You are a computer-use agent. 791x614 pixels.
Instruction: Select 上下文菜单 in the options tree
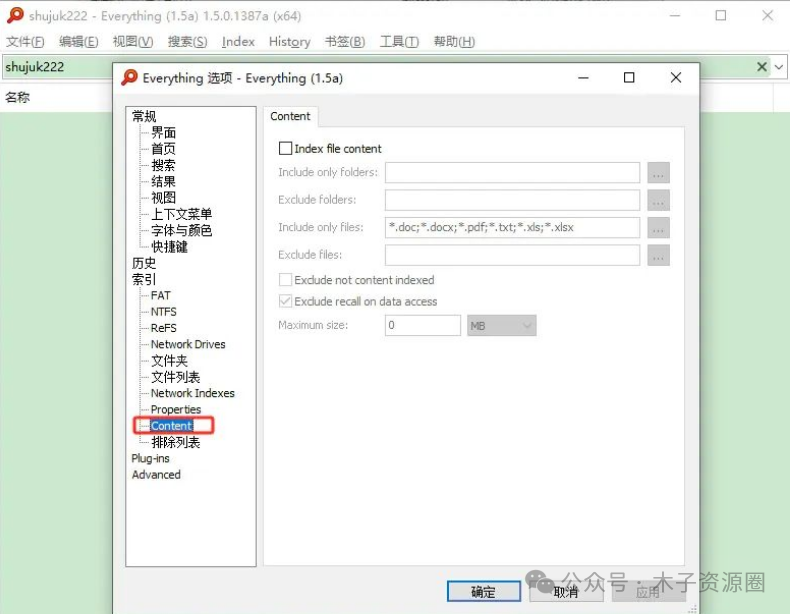pyautogui.click(x=182, y=214)
